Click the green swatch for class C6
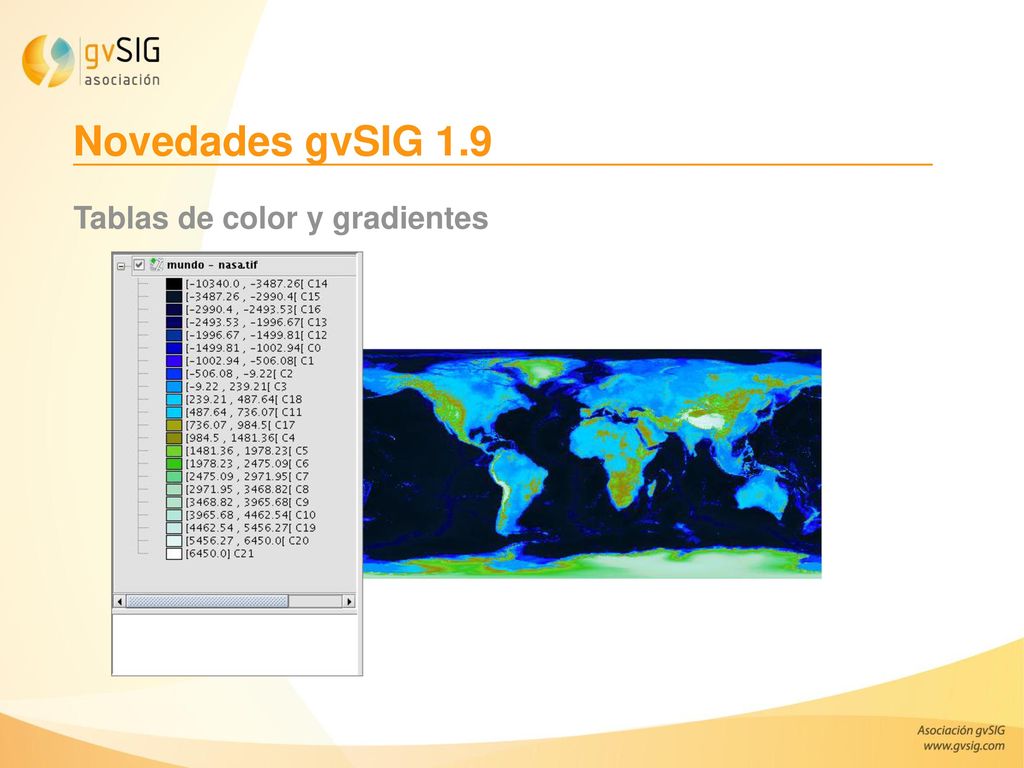 pos(174,464)
